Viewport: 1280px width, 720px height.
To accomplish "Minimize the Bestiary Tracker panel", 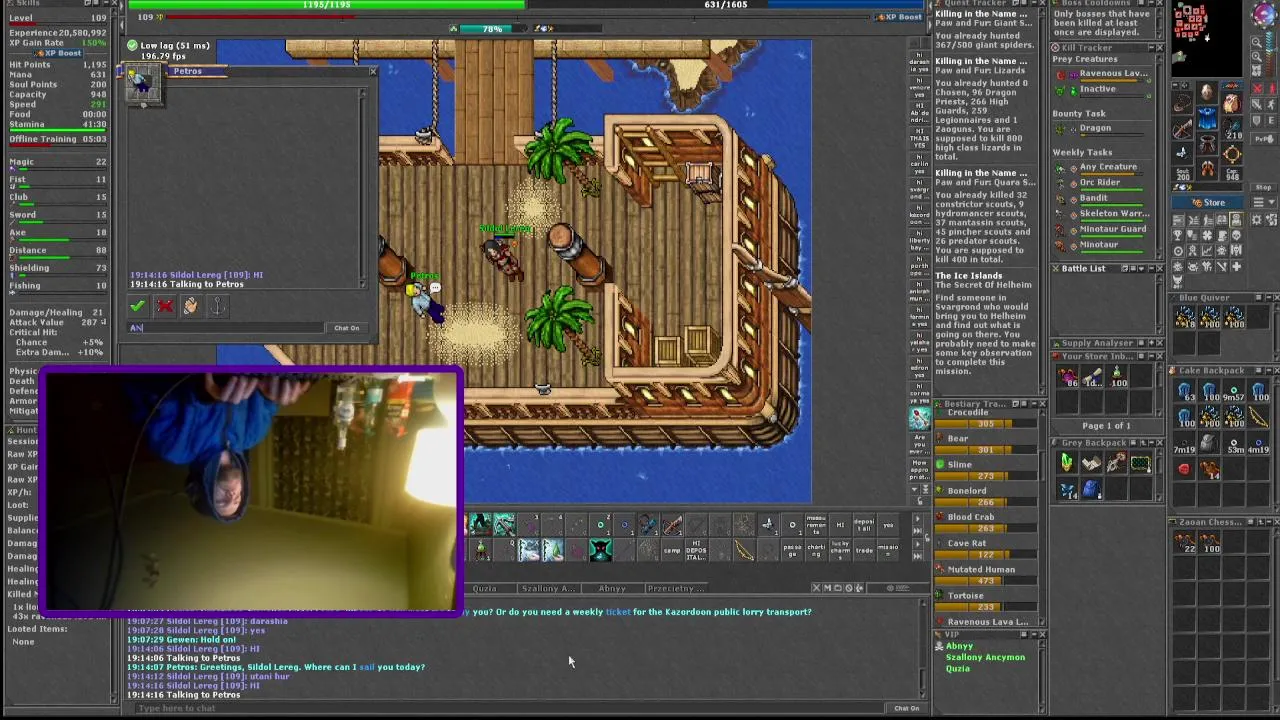I will pos(1034,404).
